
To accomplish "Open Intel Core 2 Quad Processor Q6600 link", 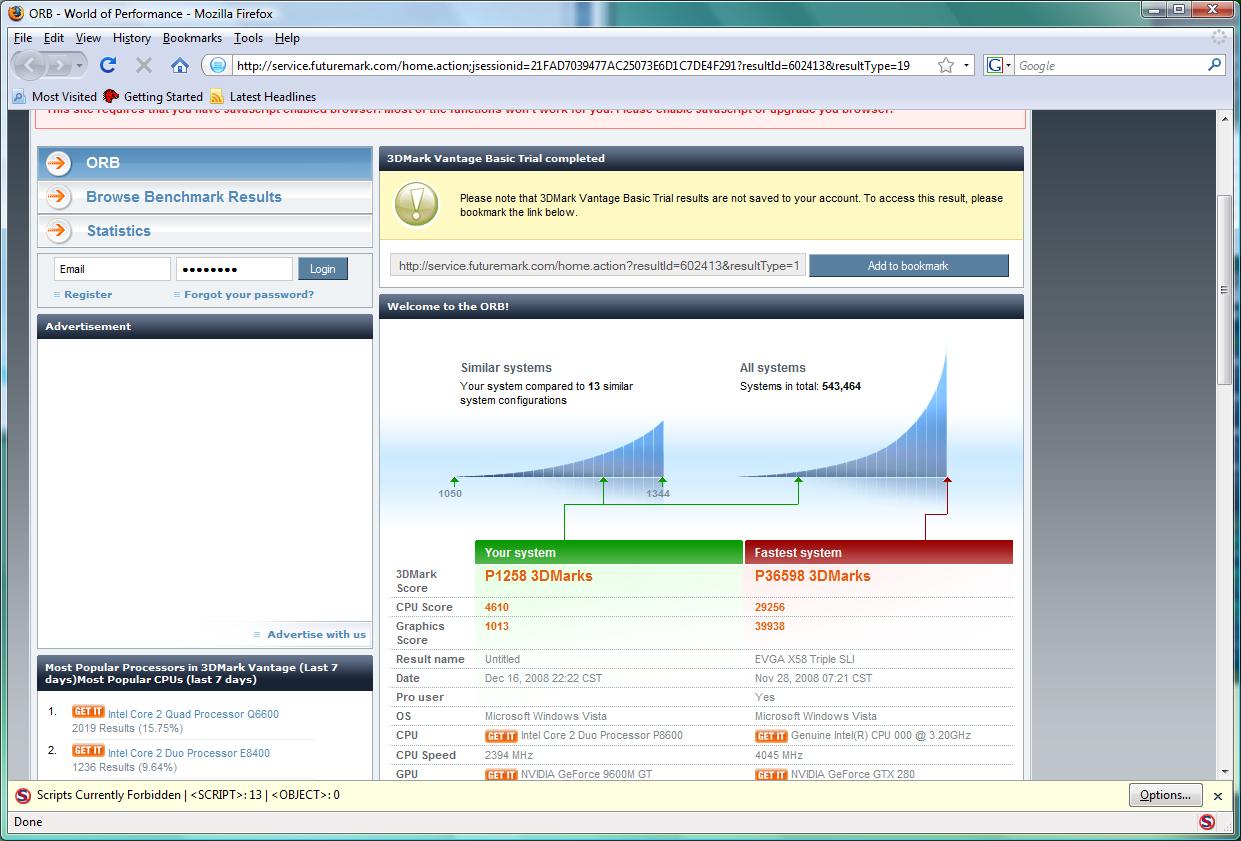I will [x=193, y=715].
